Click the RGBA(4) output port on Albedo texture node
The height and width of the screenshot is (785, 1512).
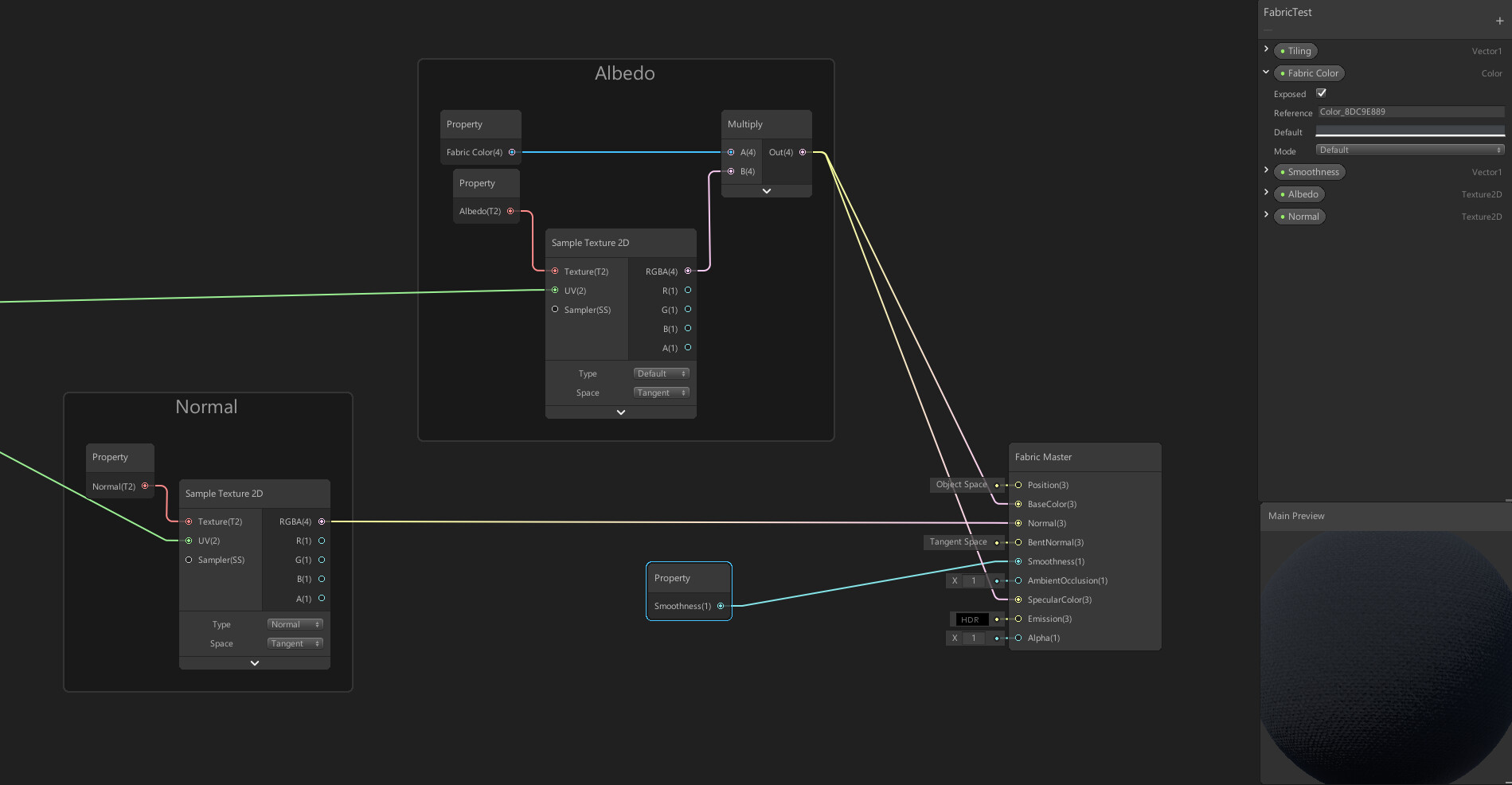[x=688, y=271]
